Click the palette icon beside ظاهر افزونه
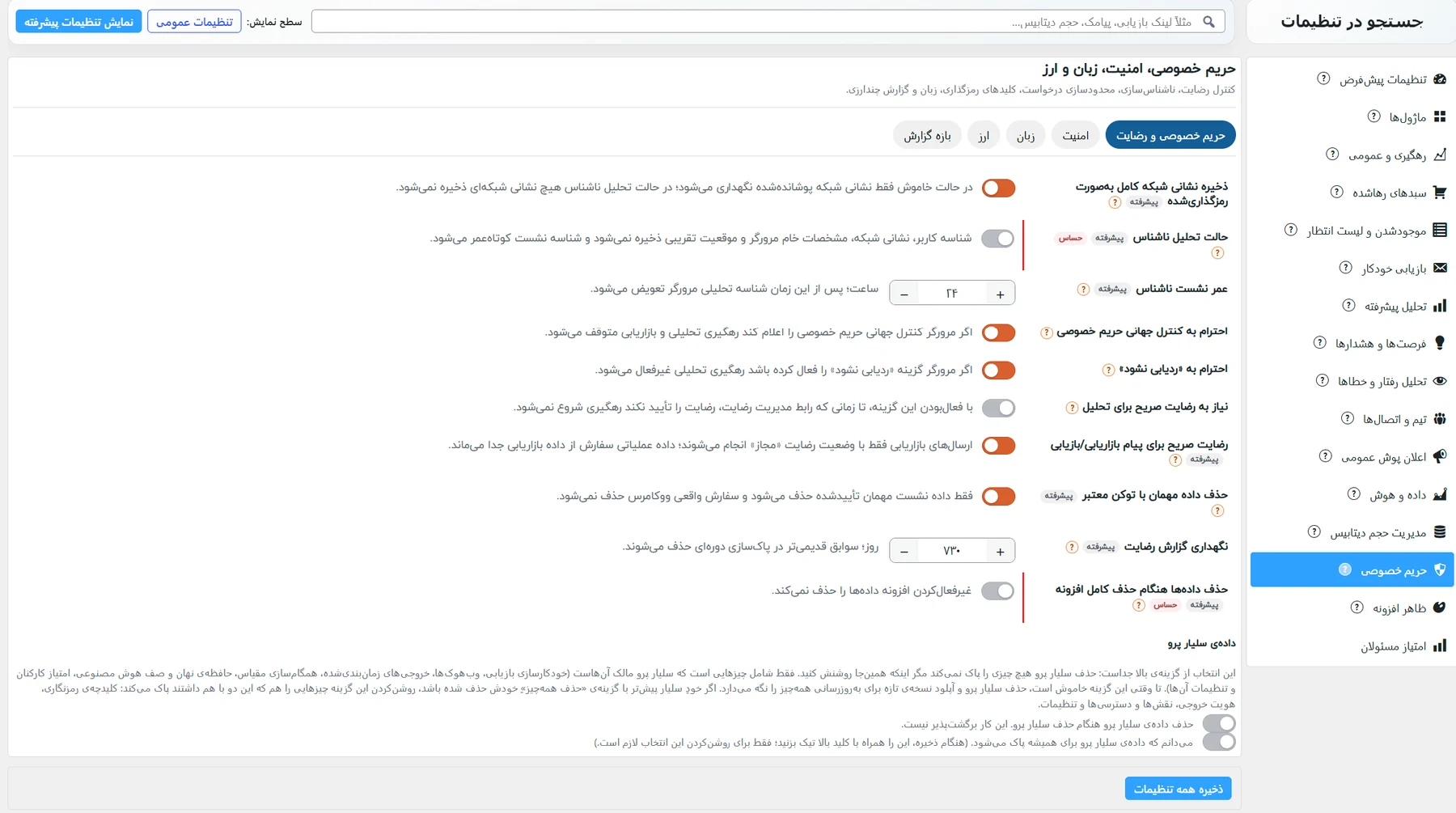The image size is (1456, 813). click(1440, 608)
